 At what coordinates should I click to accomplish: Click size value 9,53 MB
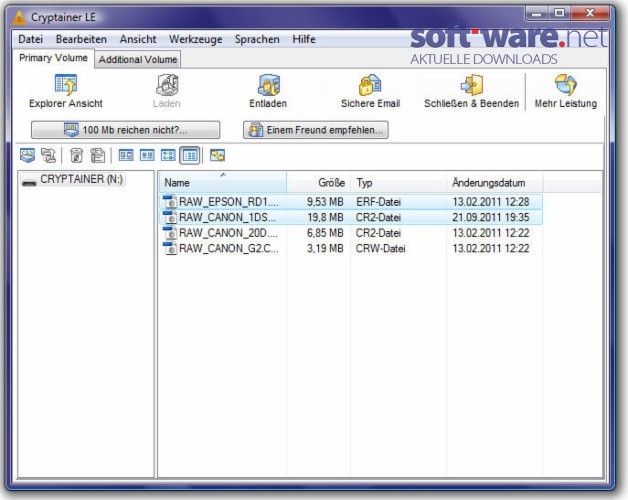pyautogui.click(x=325, y=202)
